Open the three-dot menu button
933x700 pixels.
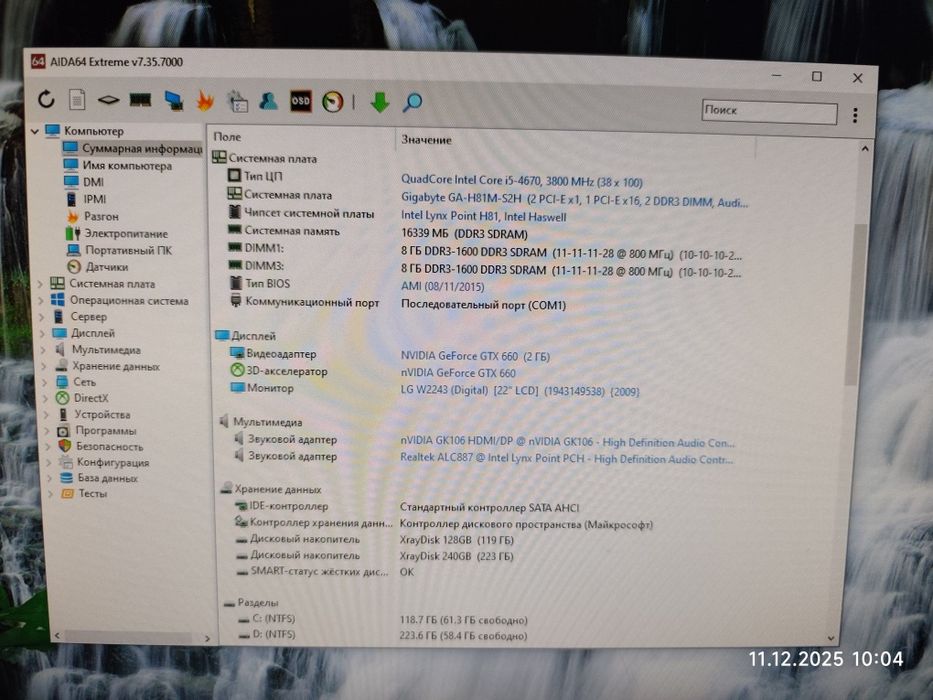[855, 115]
